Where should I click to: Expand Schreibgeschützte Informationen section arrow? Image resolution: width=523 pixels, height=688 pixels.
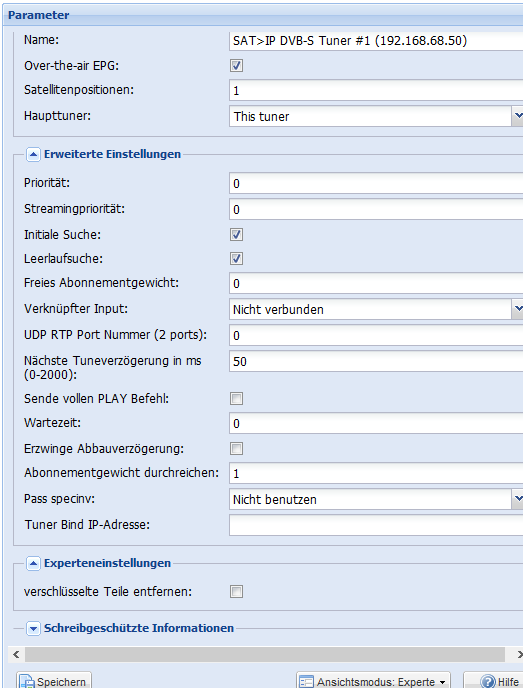click(x=33, y=628)
